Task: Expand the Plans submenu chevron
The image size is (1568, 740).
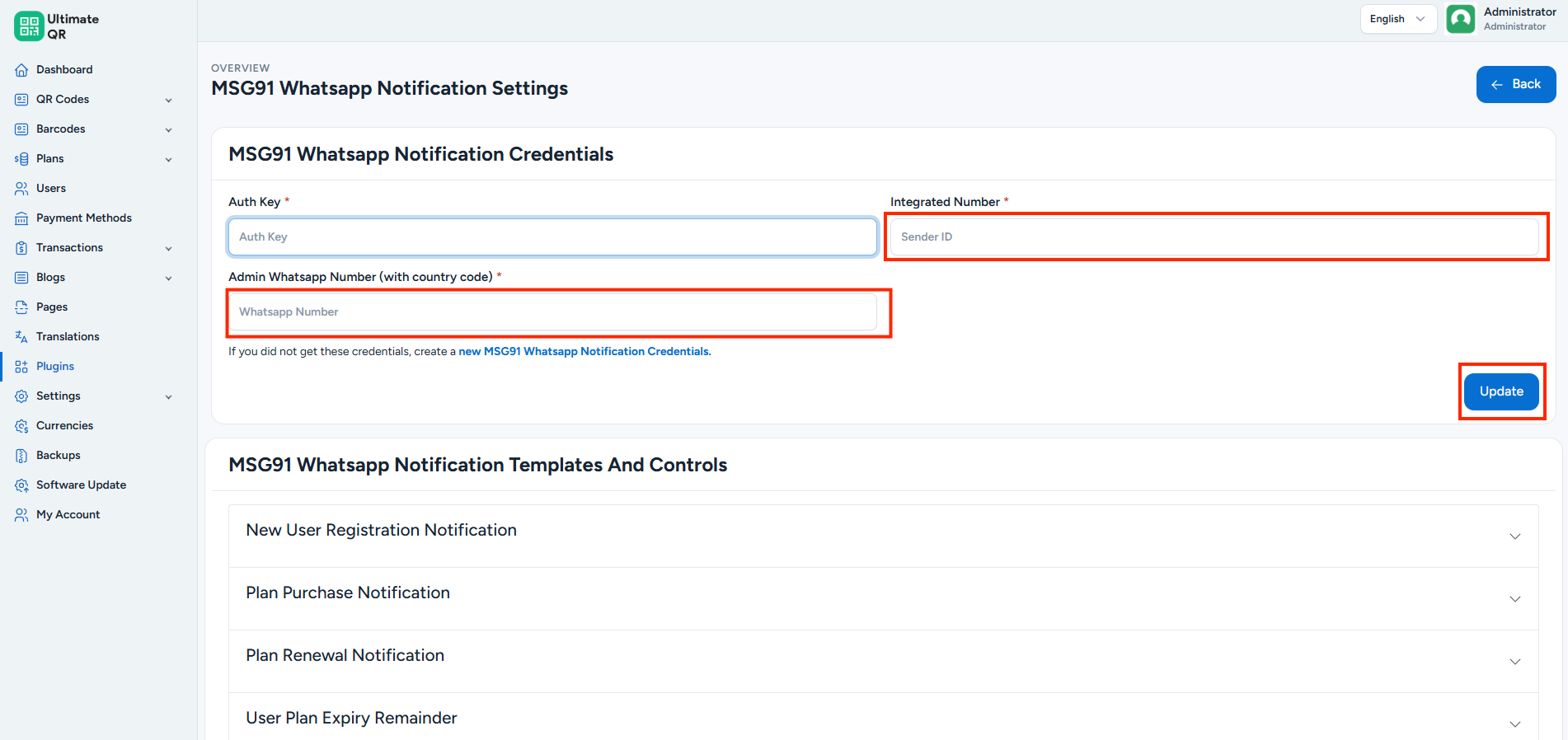Action: tap(169, 160)
